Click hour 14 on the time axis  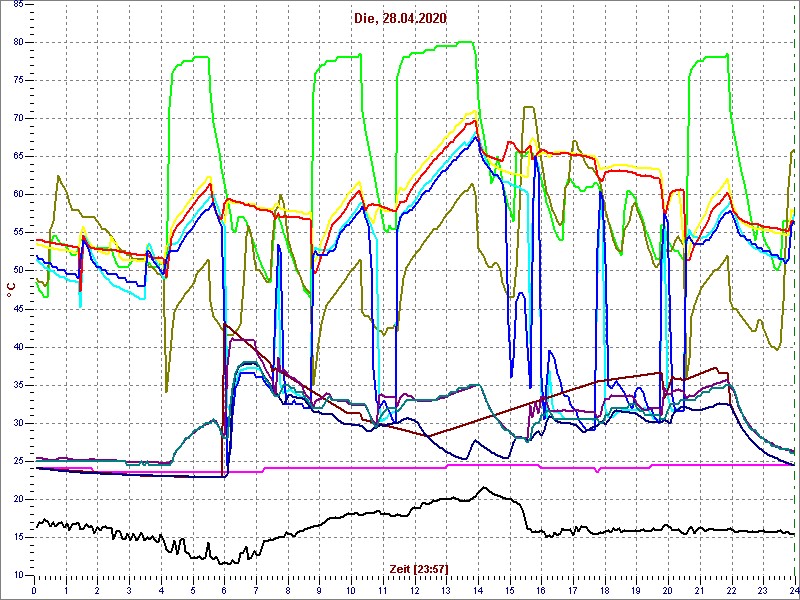pos(477,590)
